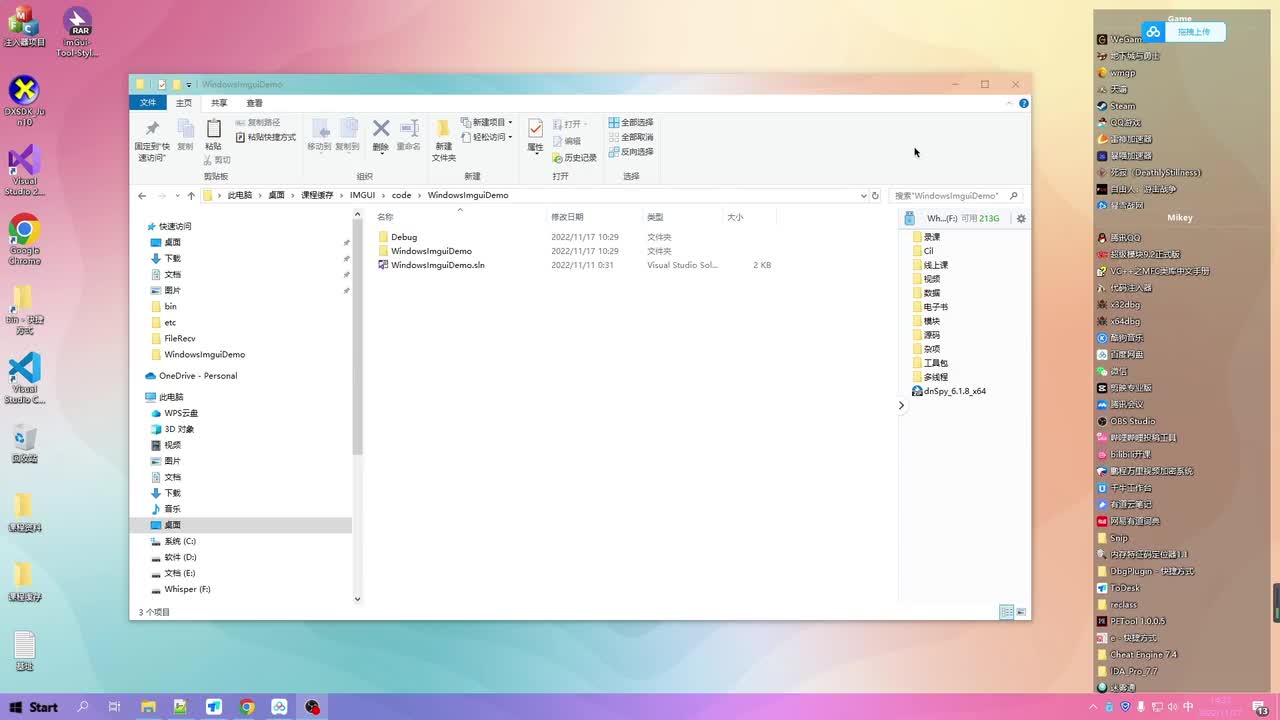The image size is (1280, 720).
Task: Click the search WindowsImguiDemo field
Action: [955, 196]
